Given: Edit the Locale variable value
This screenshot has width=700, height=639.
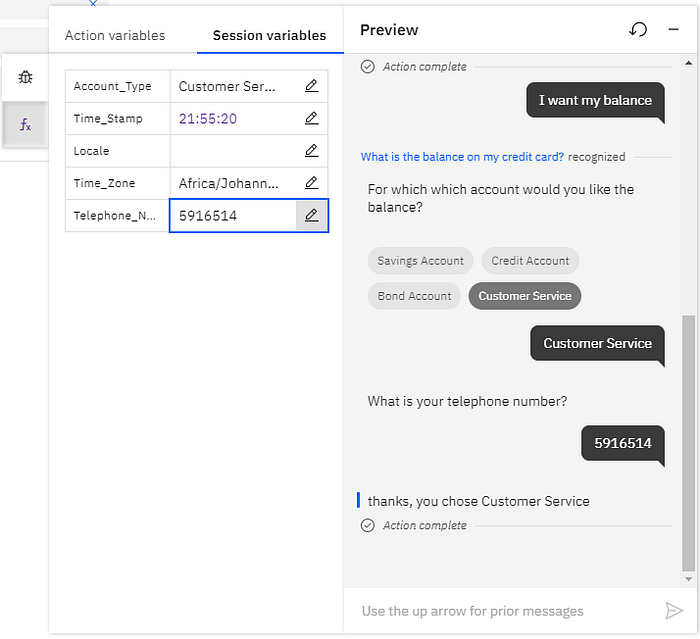Looking at the screenshot, I should [x=311, y=150].
